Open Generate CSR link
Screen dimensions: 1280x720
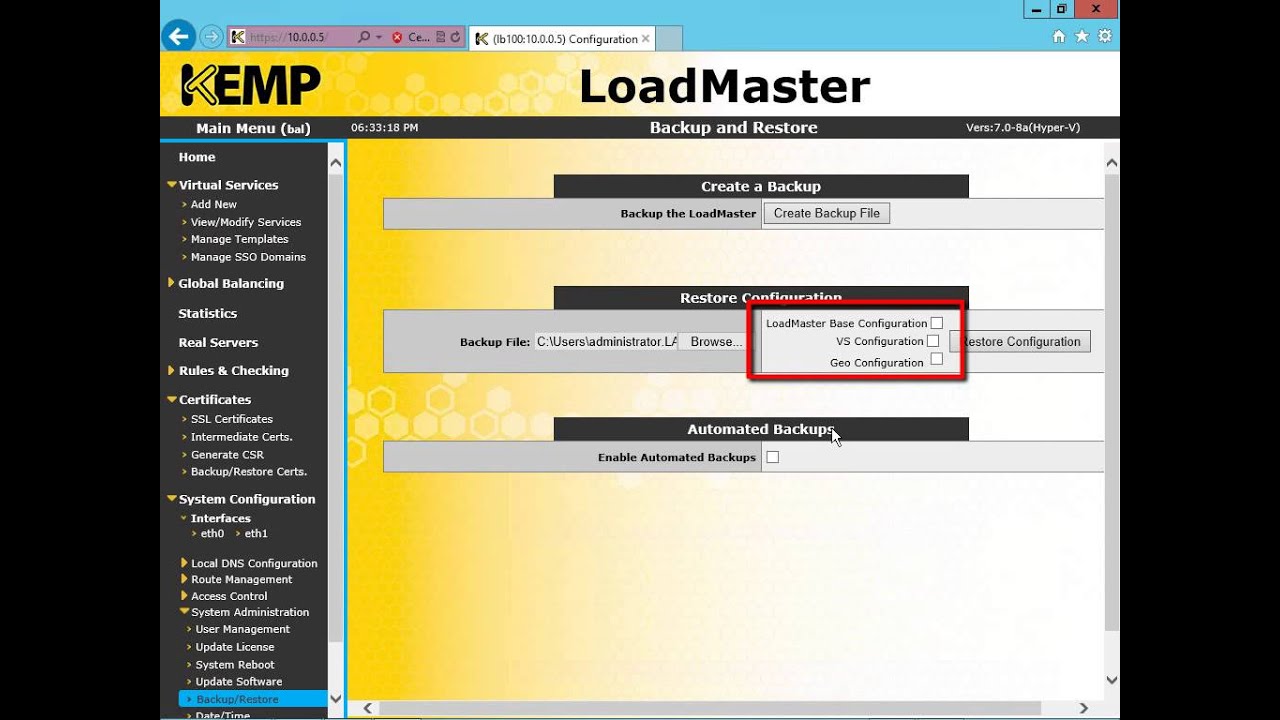click(228, 455)
